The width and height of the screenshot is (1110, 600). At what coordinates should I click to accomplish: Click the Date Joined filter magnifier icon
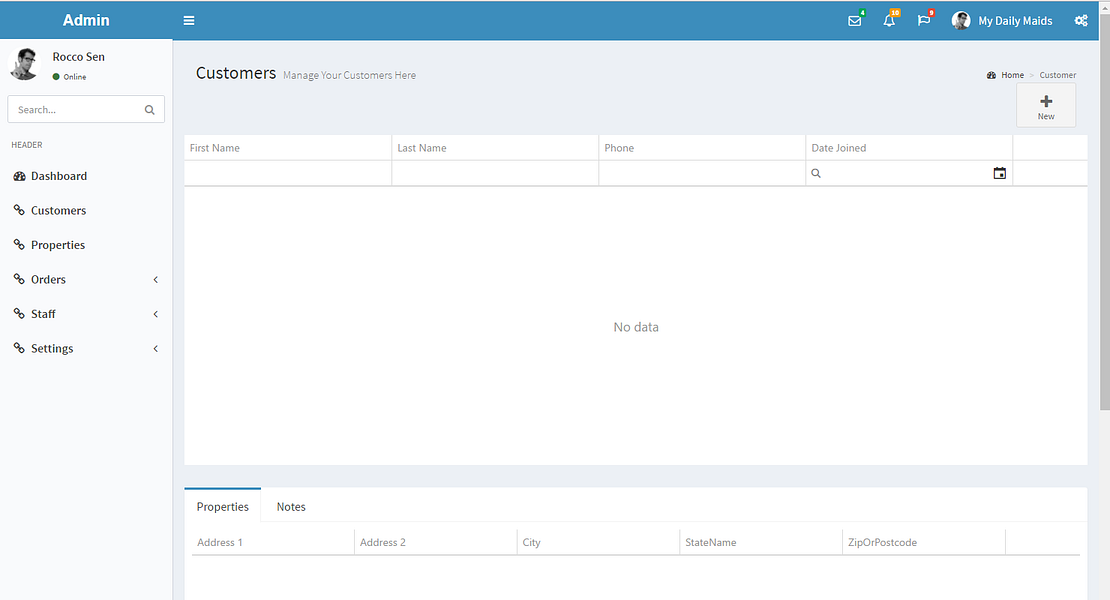(816, 173)
